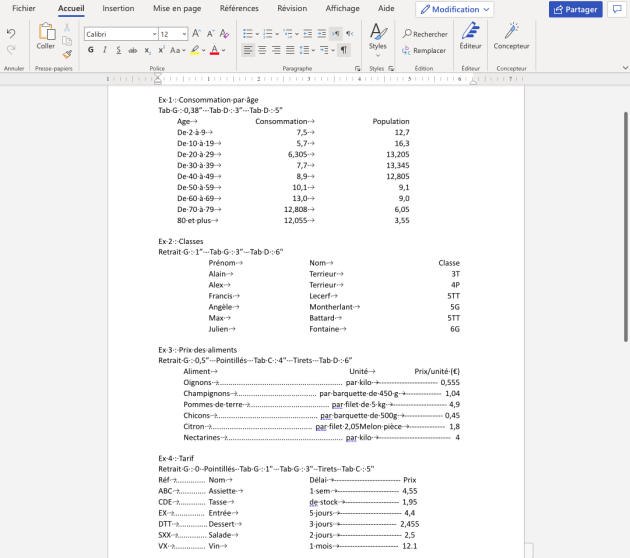Open the Mise en page tab
The width and height of the screenshot is (630, 558).
tap(177, 8)
